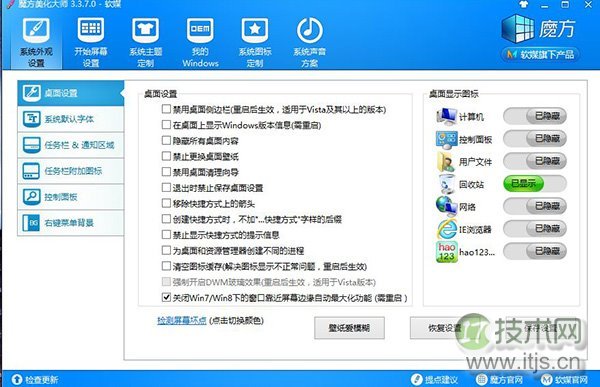The image size is (600, 387).
Task: Click 壁纸变模糊 button
Action: point(349,328)
